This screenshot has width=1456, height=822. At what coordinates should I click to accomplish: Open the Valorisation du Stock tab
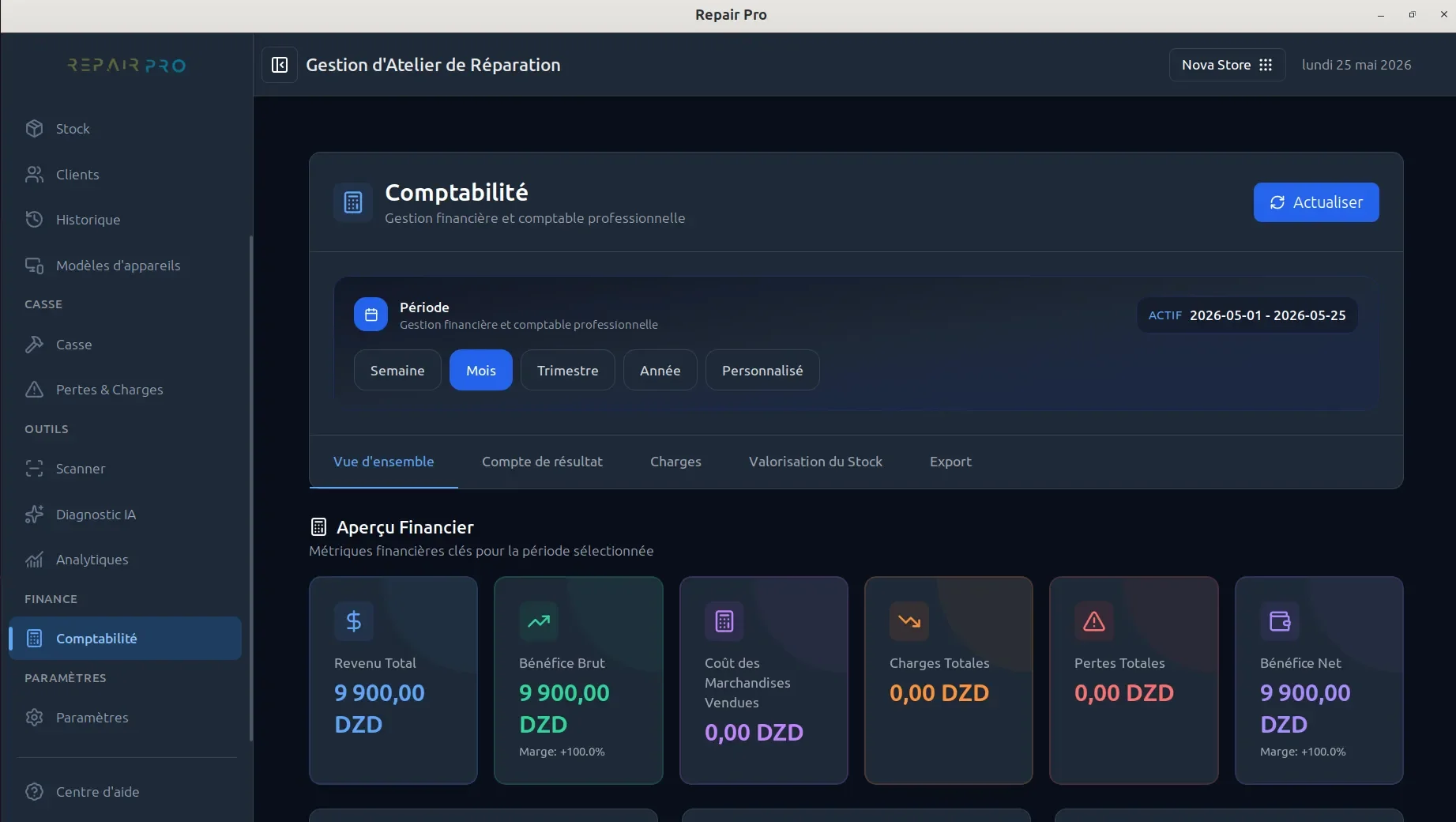(x=815, y=462)
